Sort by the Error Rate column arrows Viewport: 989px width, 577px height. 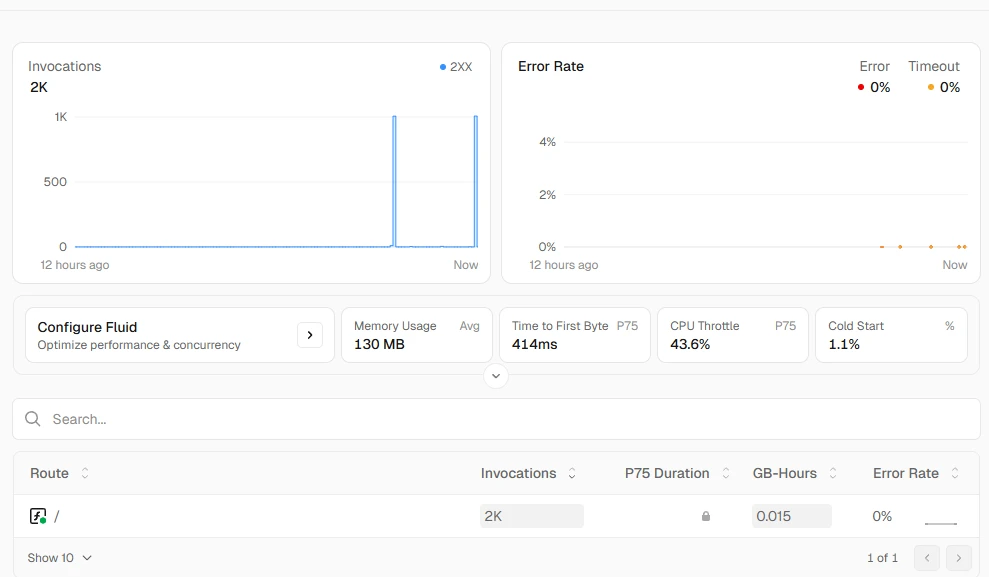coord(955,473)
